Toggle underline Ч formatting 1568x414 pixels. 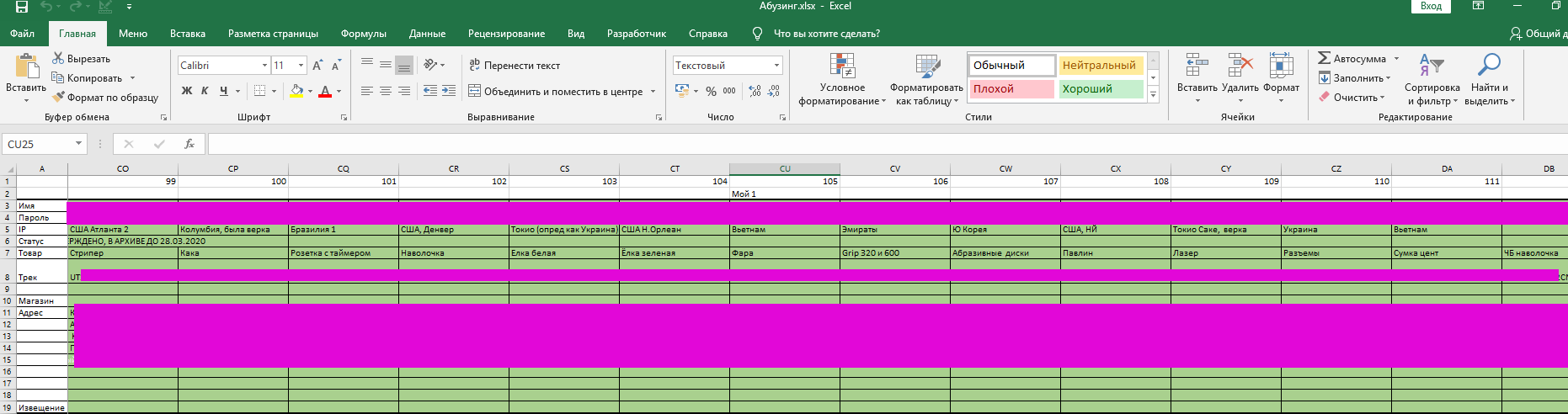(x=223, y=91)
